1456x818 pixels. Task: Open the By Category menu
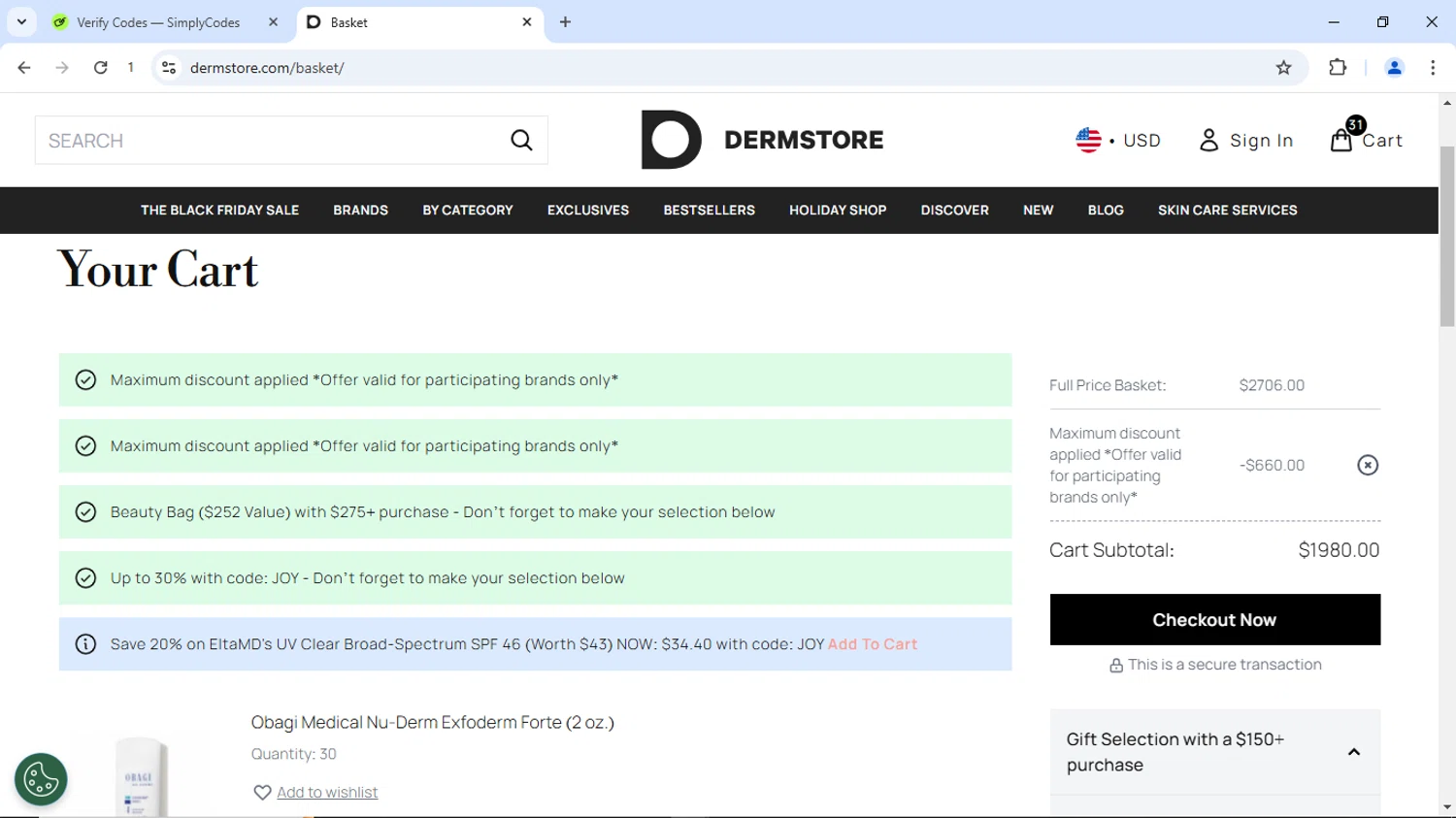pyautogui.click(x=468, y=211)
